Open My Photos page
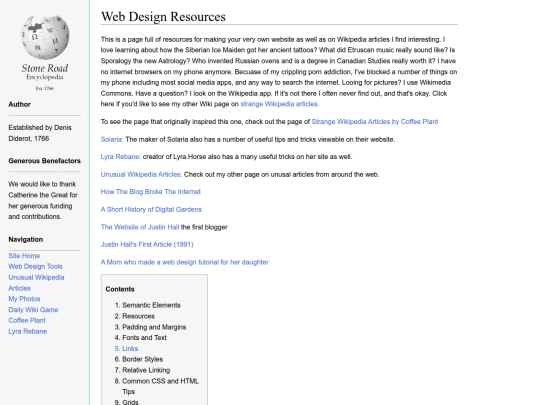This screenshot has width=540, height=405. pos(24,299)
